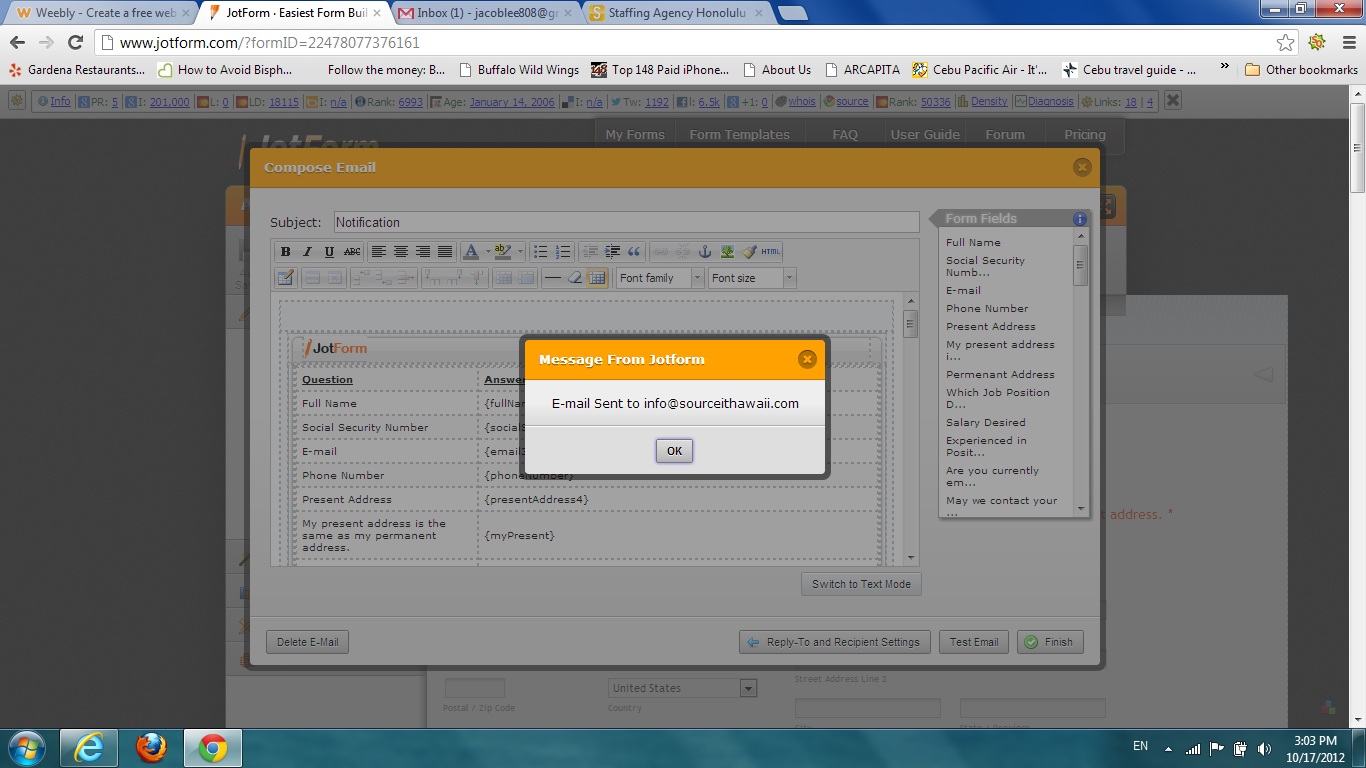The width and height of the screenshot is (1366, 768).
Task: Click the text color swatch button
Action: (x=471, y=252)
